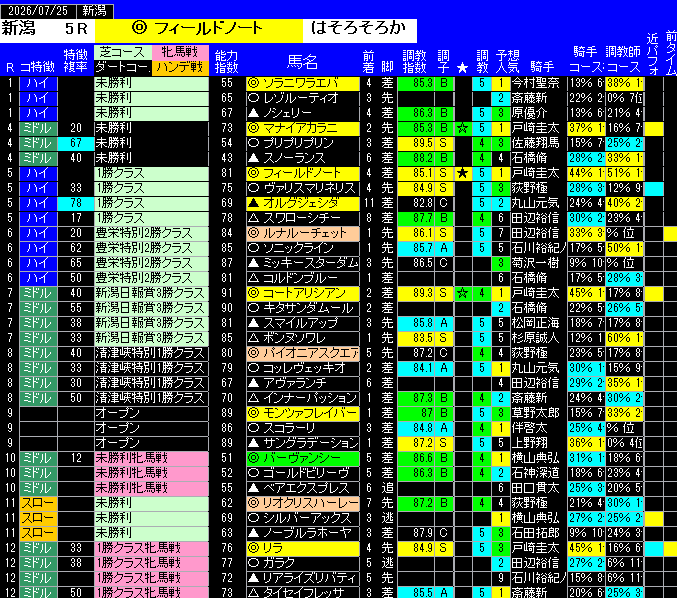Click the 予想人気 column header
The height and width of the screenshot is (598, 677).
click(507, 61)
